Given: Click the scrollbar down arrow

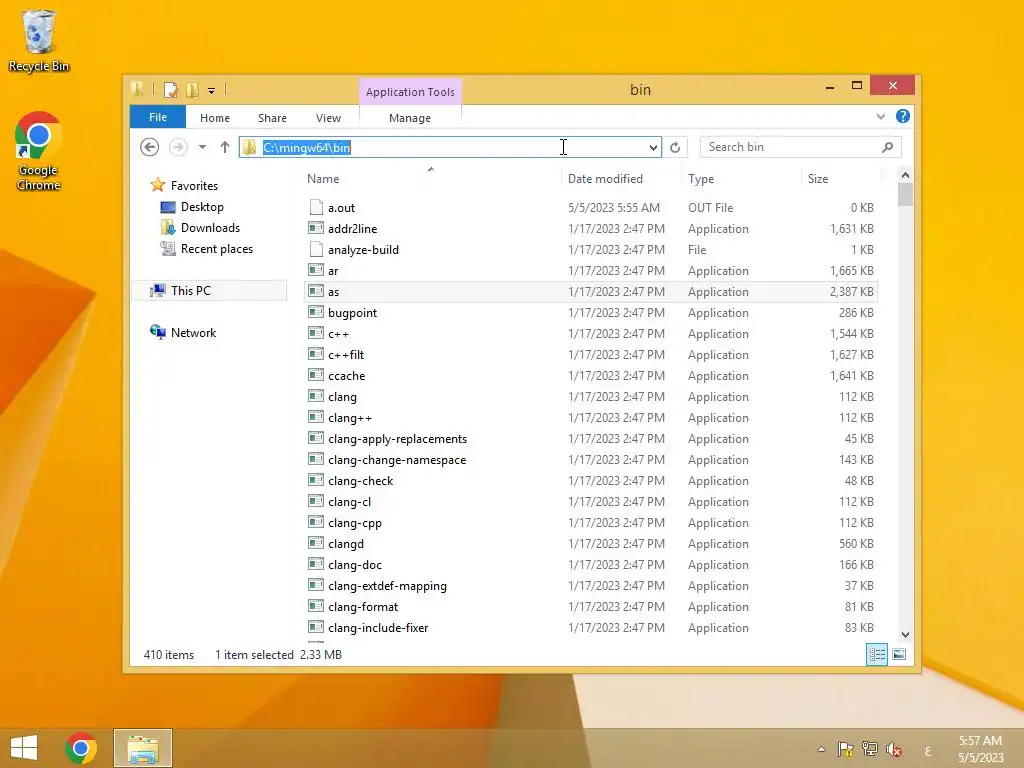Looking at the screenshot, I should pyautogui.click(x=905, y=635).
